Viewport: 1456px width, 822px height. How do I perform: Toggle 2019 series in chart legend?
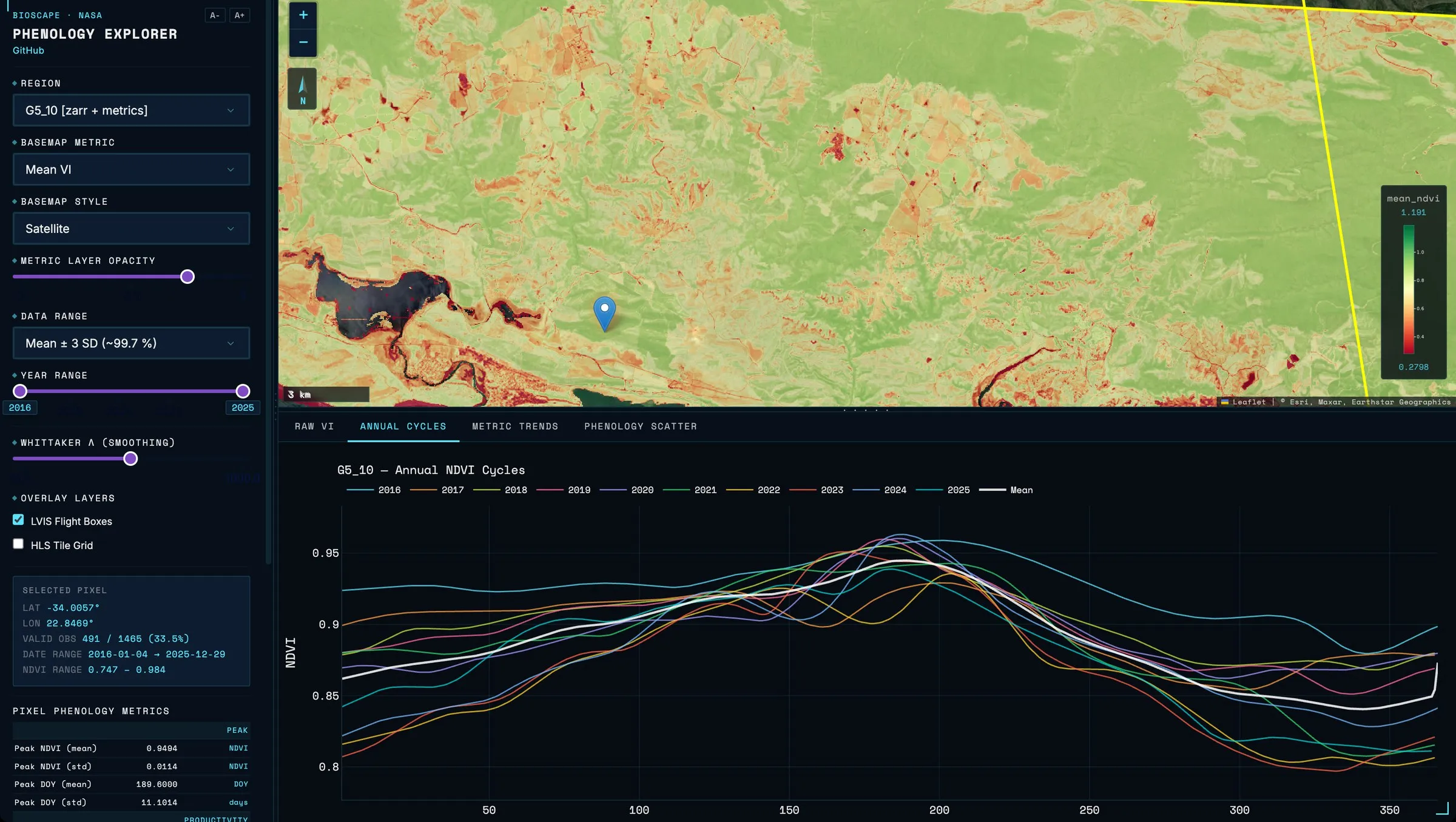coord(563,490)
